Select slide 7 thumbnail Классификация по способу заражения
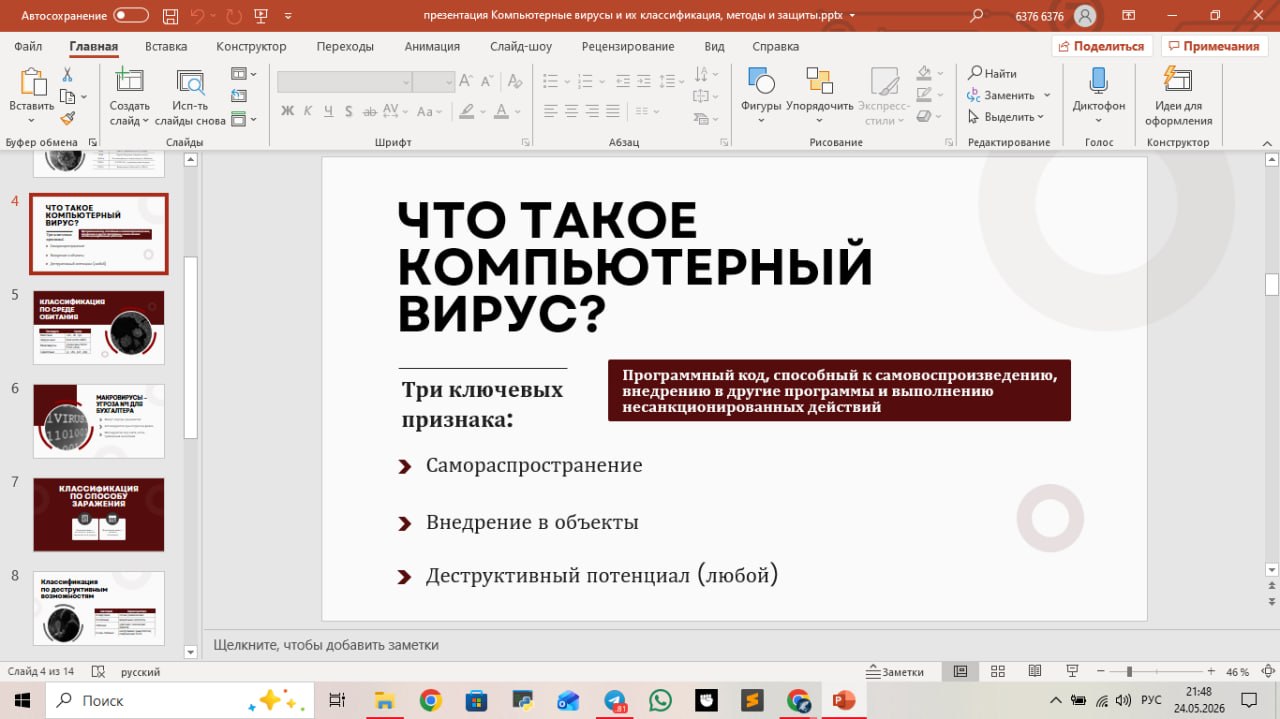1280x719 pixels. (99, 514)
